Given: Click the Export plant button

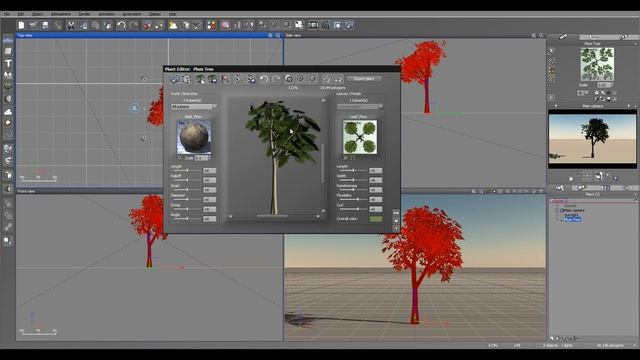Looking at the screenshot, I should (364, 78).
